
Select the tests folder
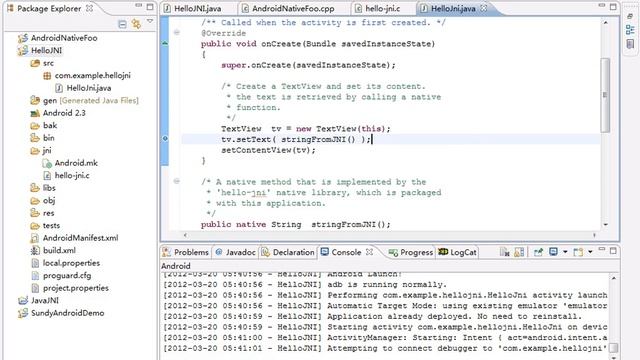click(51, 226)
